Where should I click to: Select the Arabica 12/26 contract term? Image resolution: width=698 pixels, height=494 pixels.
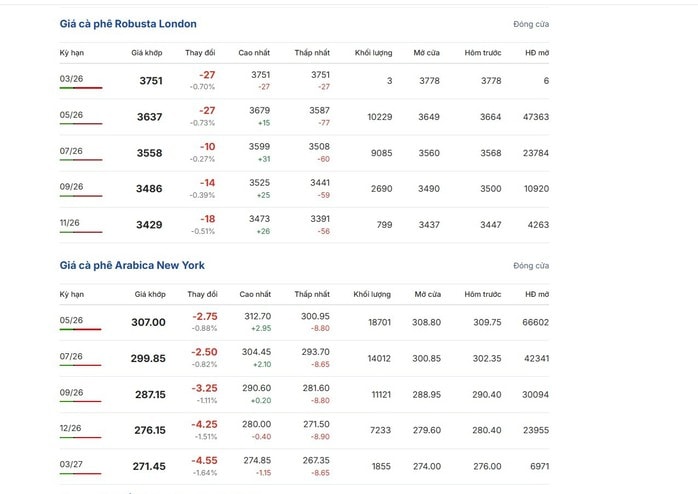[x=71, y=428]
